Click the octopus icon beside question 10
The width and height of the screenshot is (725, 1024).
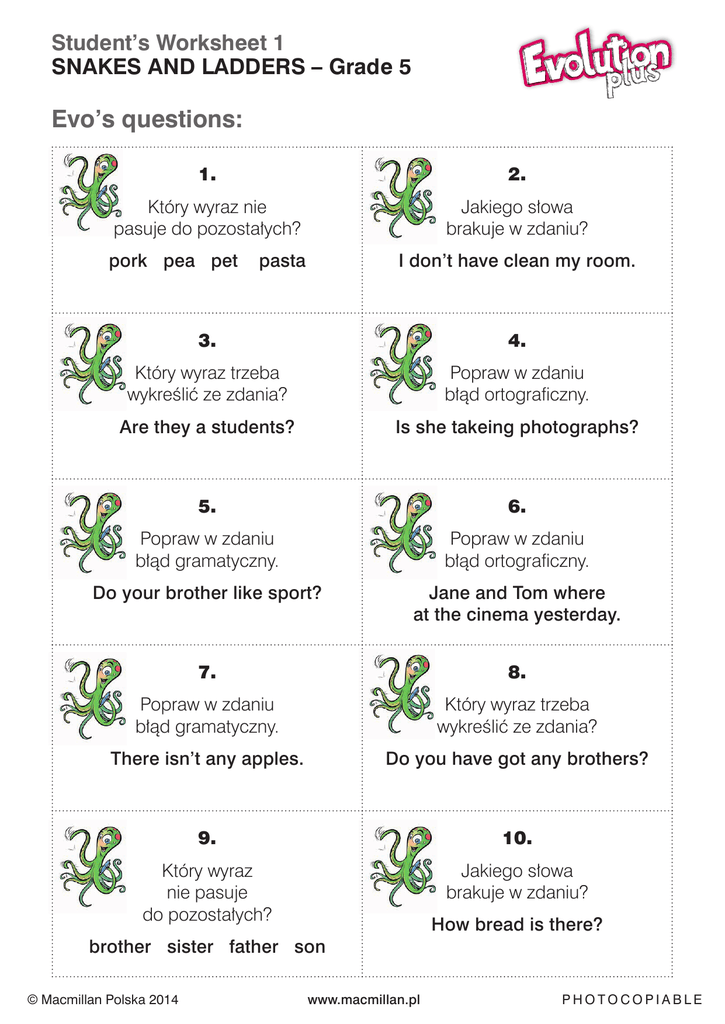tap(402, 860)
